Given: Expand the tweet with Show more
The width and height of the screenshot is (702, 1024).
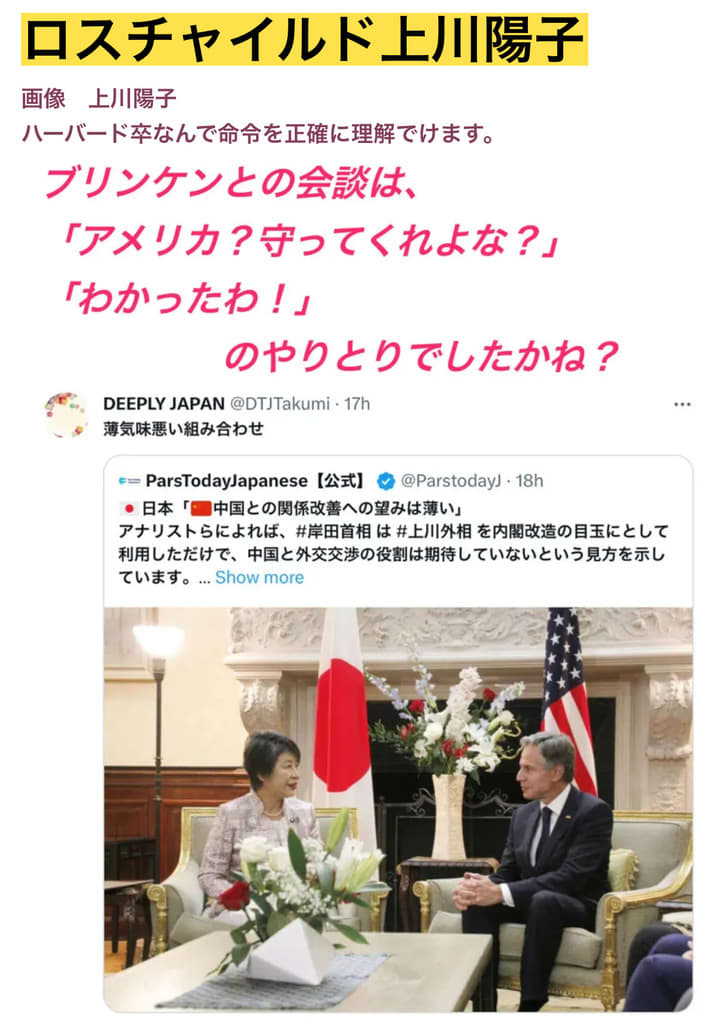Looking at the screenshot, I should [x=259, y=577].
